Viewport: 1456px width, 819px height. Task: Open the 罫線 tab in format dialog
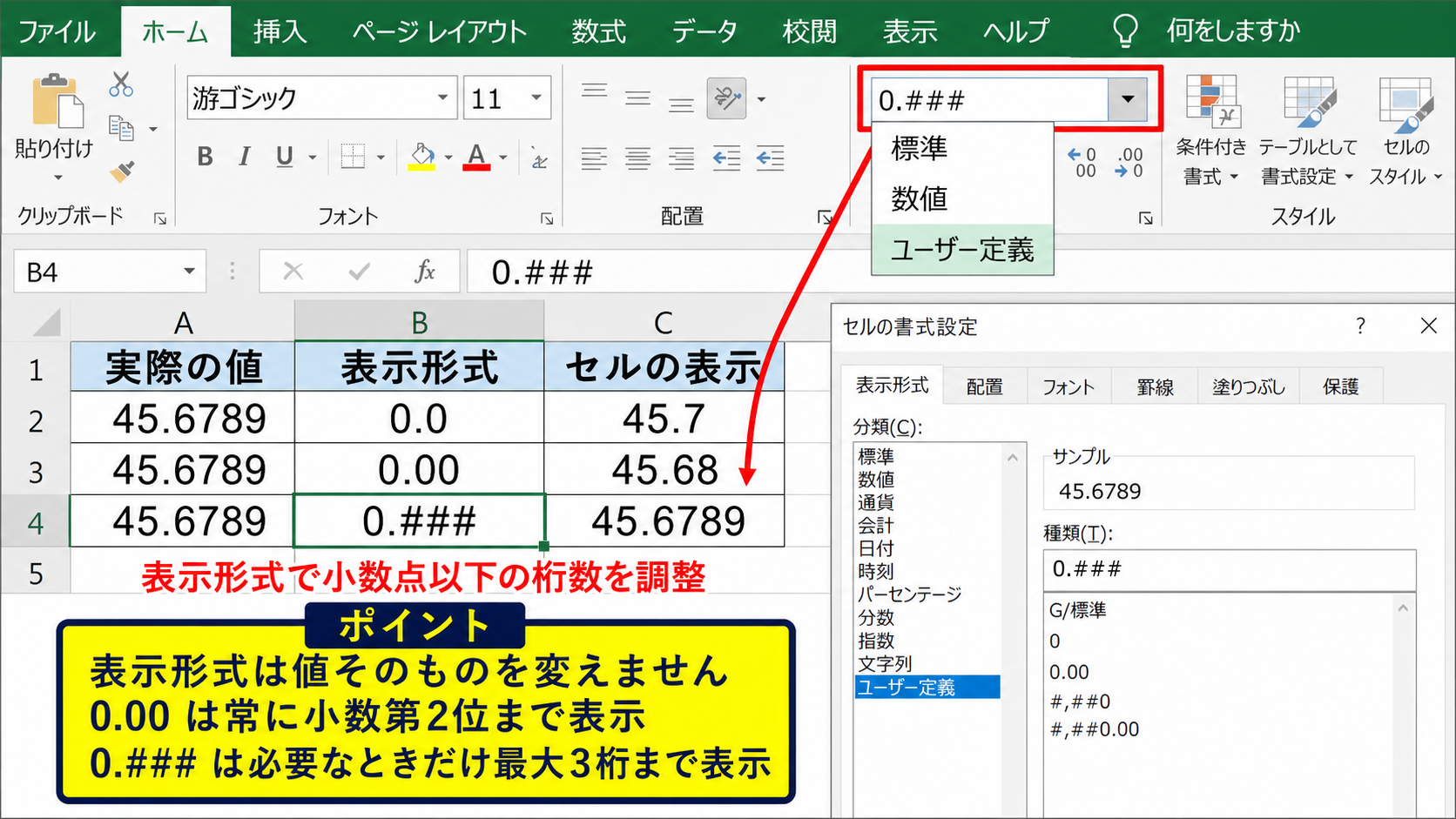tap(1156, 386)
